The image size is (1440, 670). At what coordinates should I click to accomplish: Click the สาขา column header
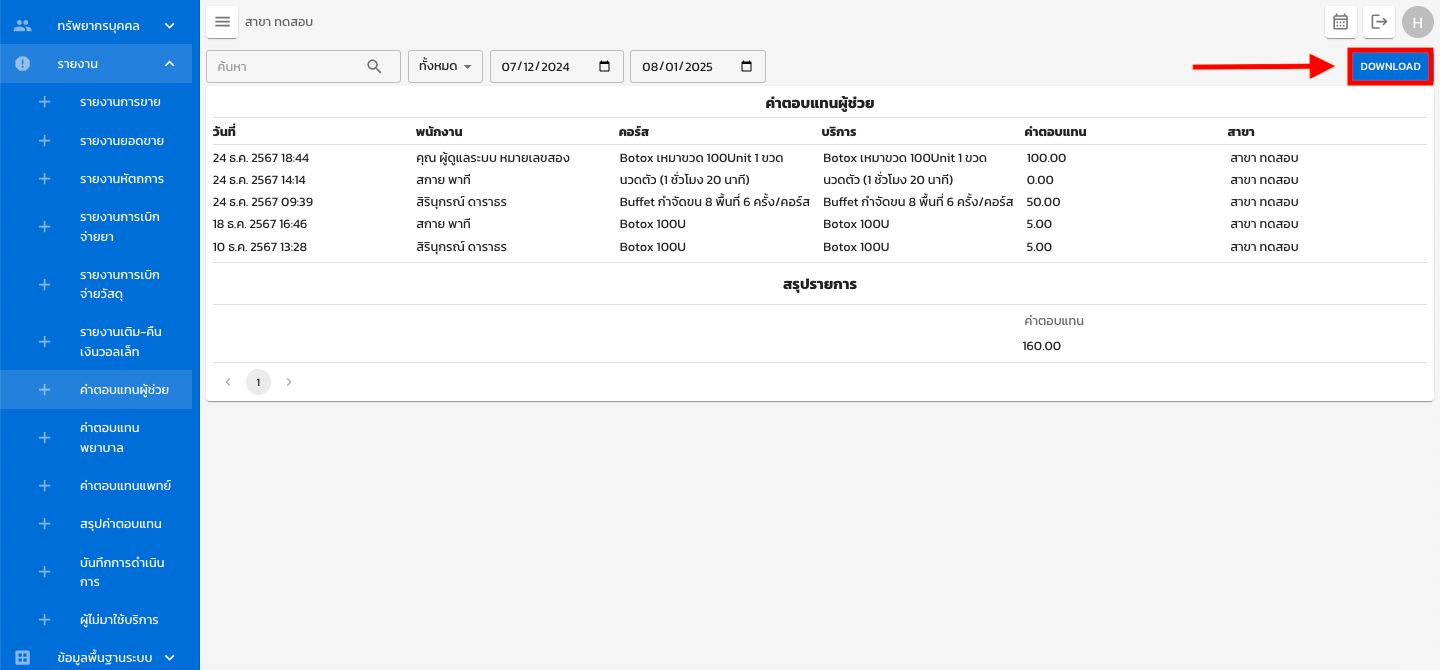pos(1241,132)
